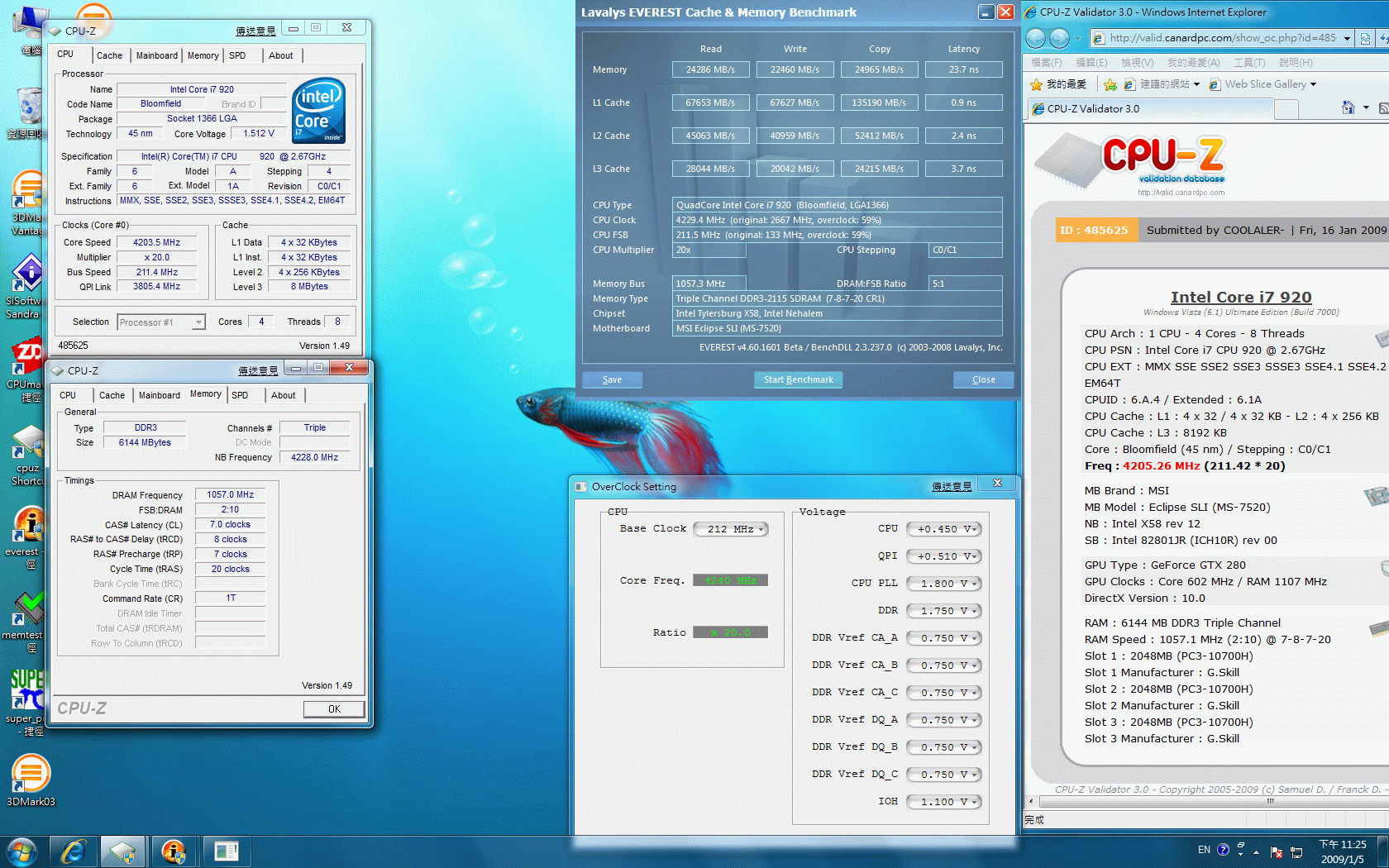Open the DDR 1.750 V voltage dropdown
The image size is (1389, 868).
coord(943,611)
